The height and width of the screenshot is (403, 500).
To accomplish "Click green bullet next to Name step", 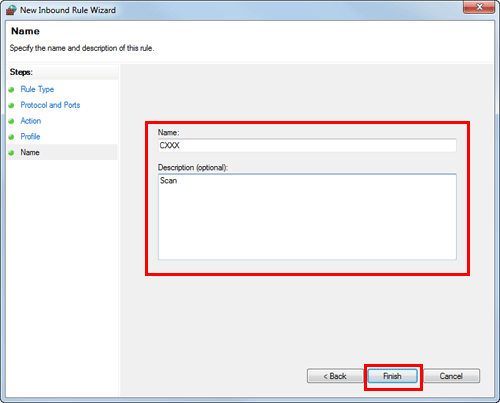I will [x=12, y=153].
